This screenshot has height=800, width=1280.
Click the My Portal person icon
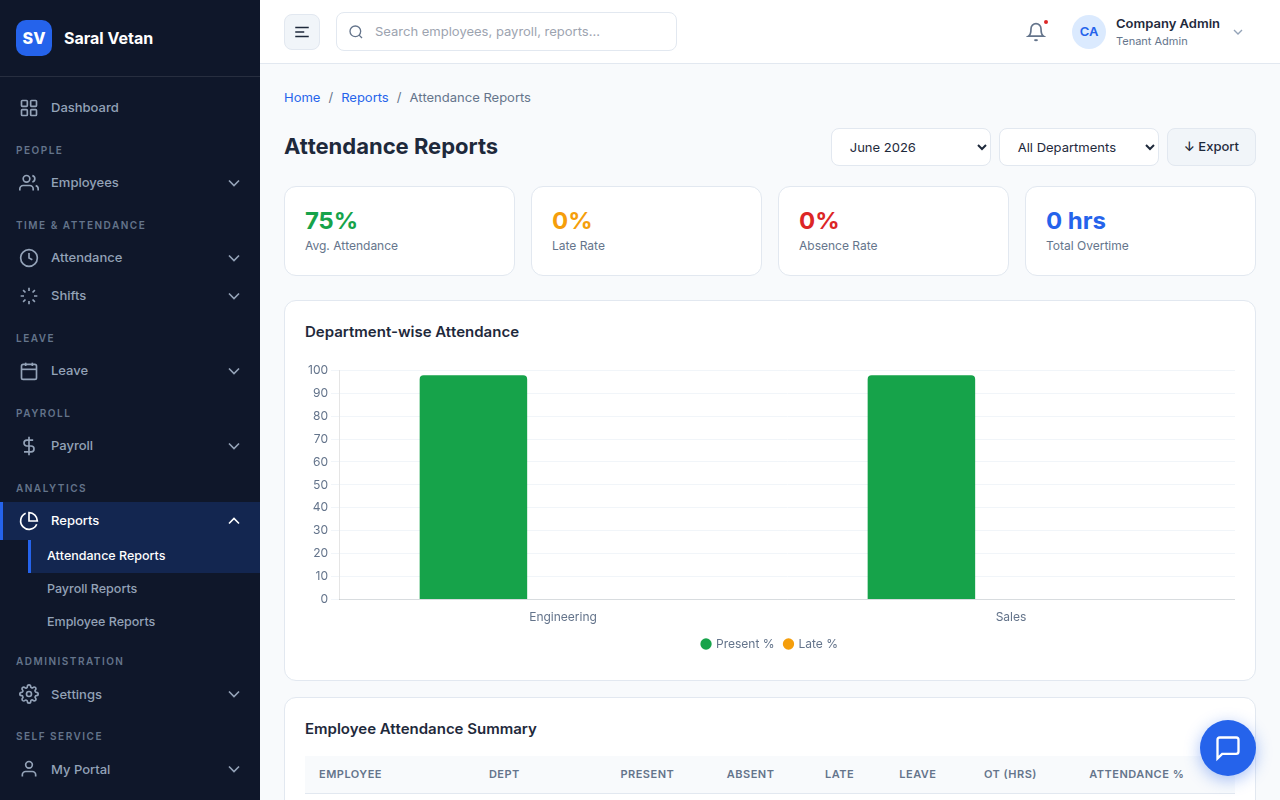[29, 770]
